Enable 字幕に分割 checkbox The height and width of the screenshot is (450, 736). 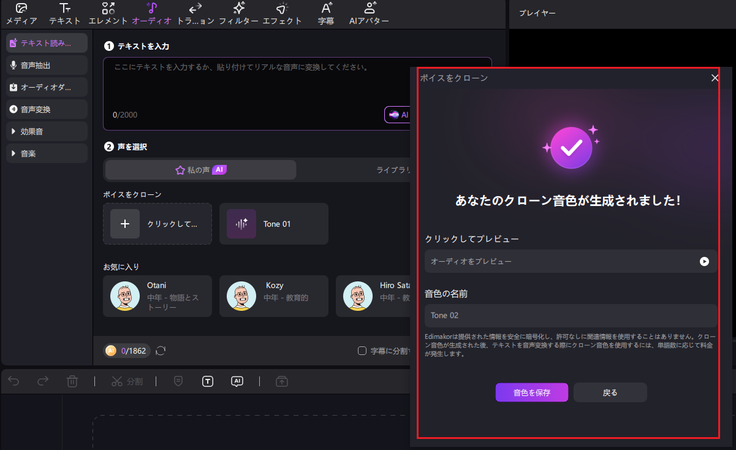[x=362, y=351]
